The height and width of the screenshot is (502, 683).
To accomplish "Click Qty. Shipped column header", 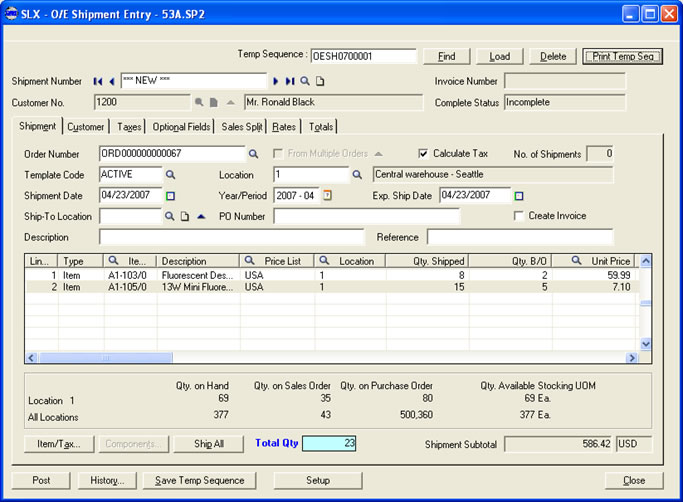I will click(x=427, y=261).
